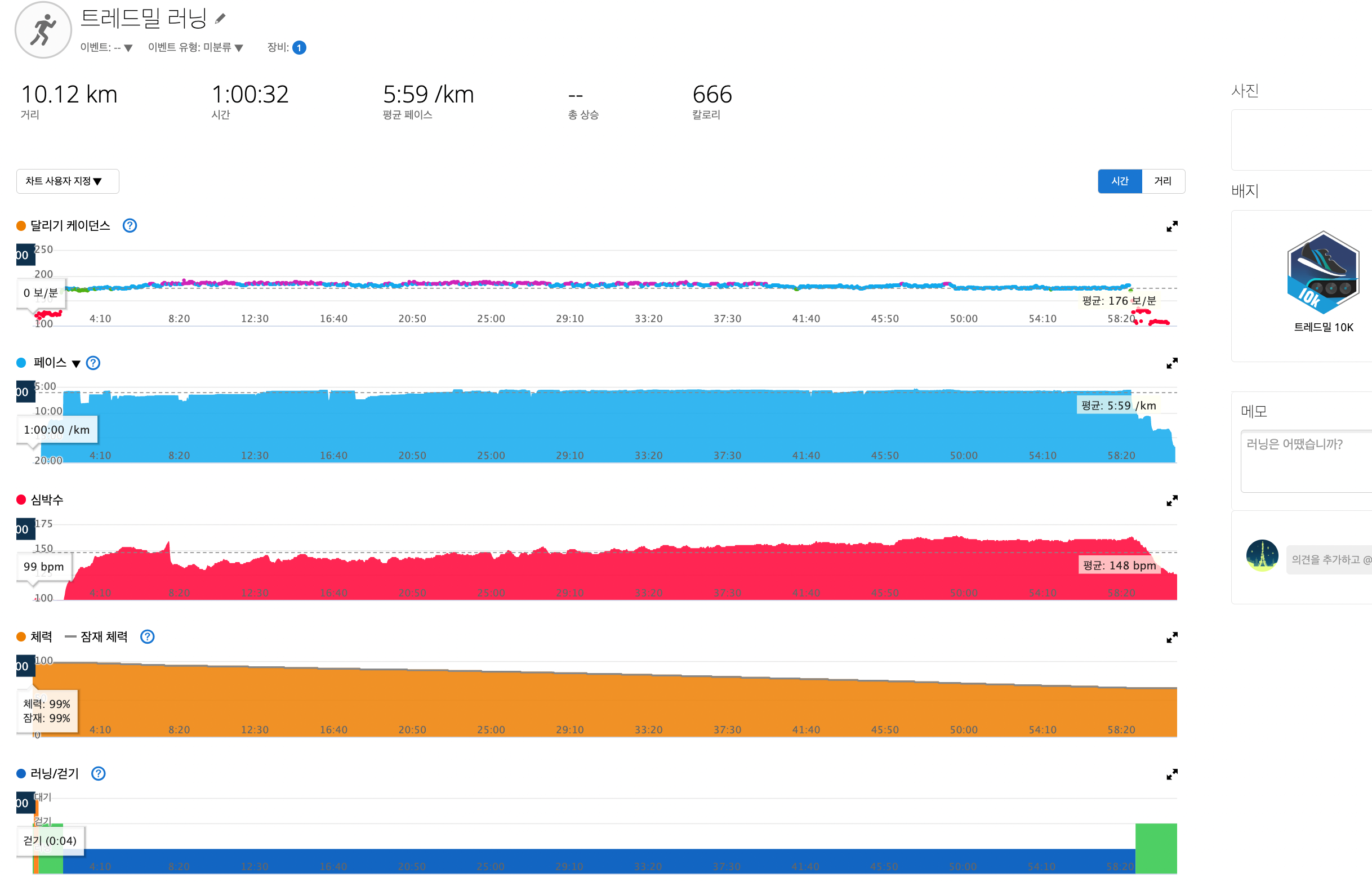Click the 러닝은 어땠습니까 memo field
Viewport: 1372px width, 882px height.
click(x=1306, y=461)
